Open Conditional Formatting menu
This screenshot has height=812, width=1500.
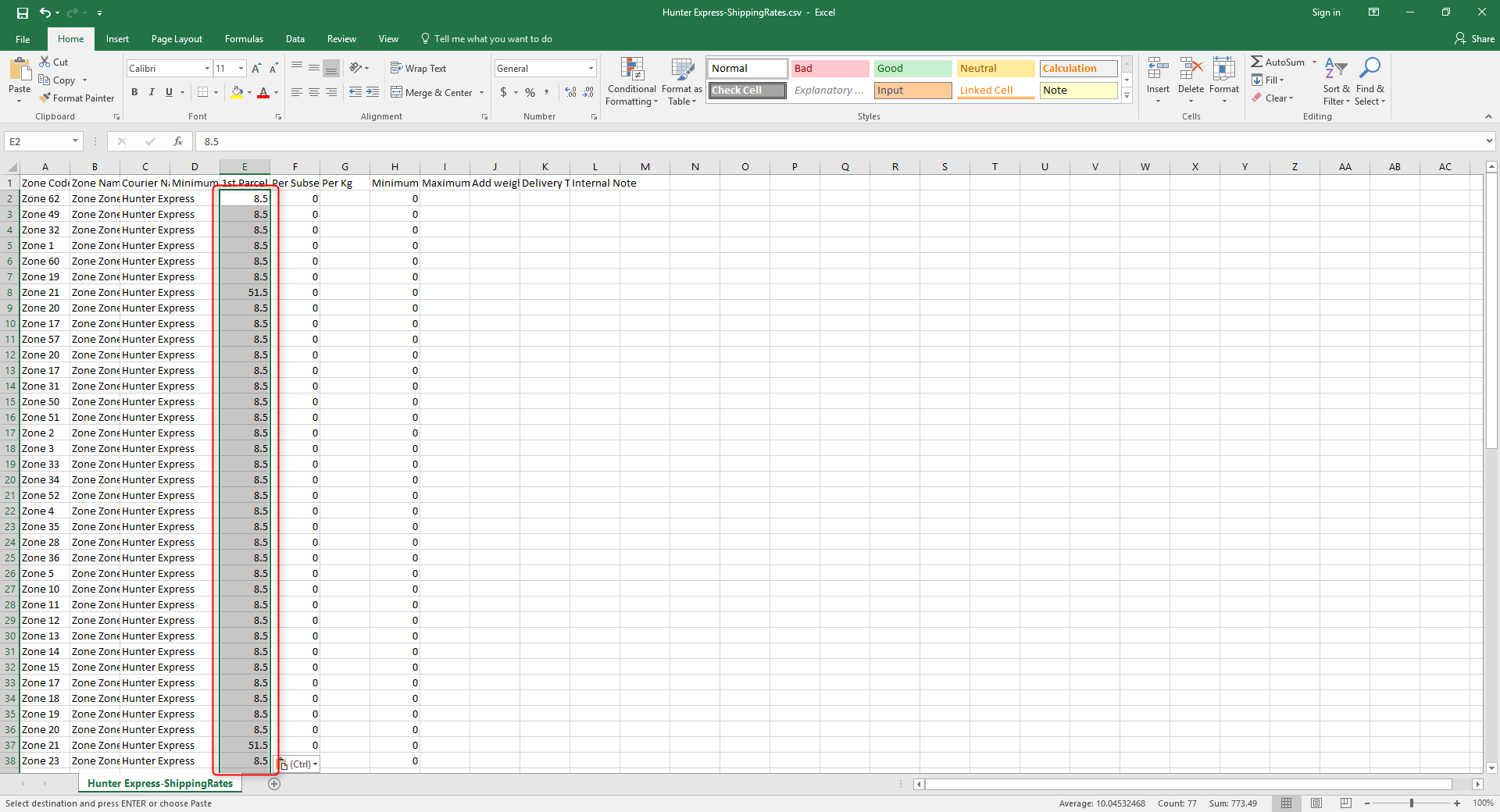[x=632, y=81]
